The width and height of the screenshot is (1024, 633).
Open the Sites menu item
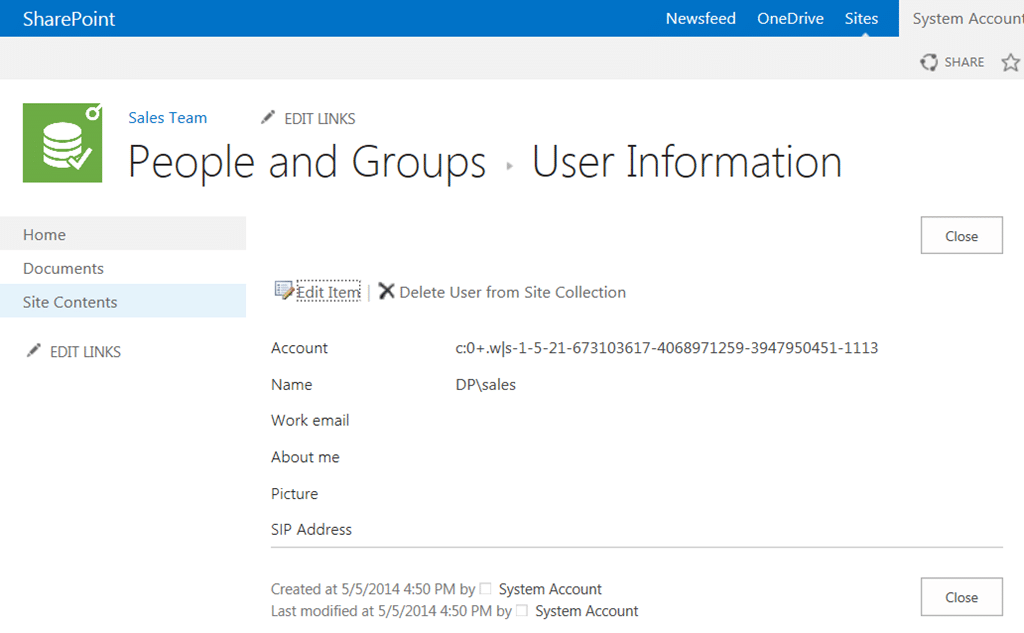pyautogui.click(x=861, y=18)
